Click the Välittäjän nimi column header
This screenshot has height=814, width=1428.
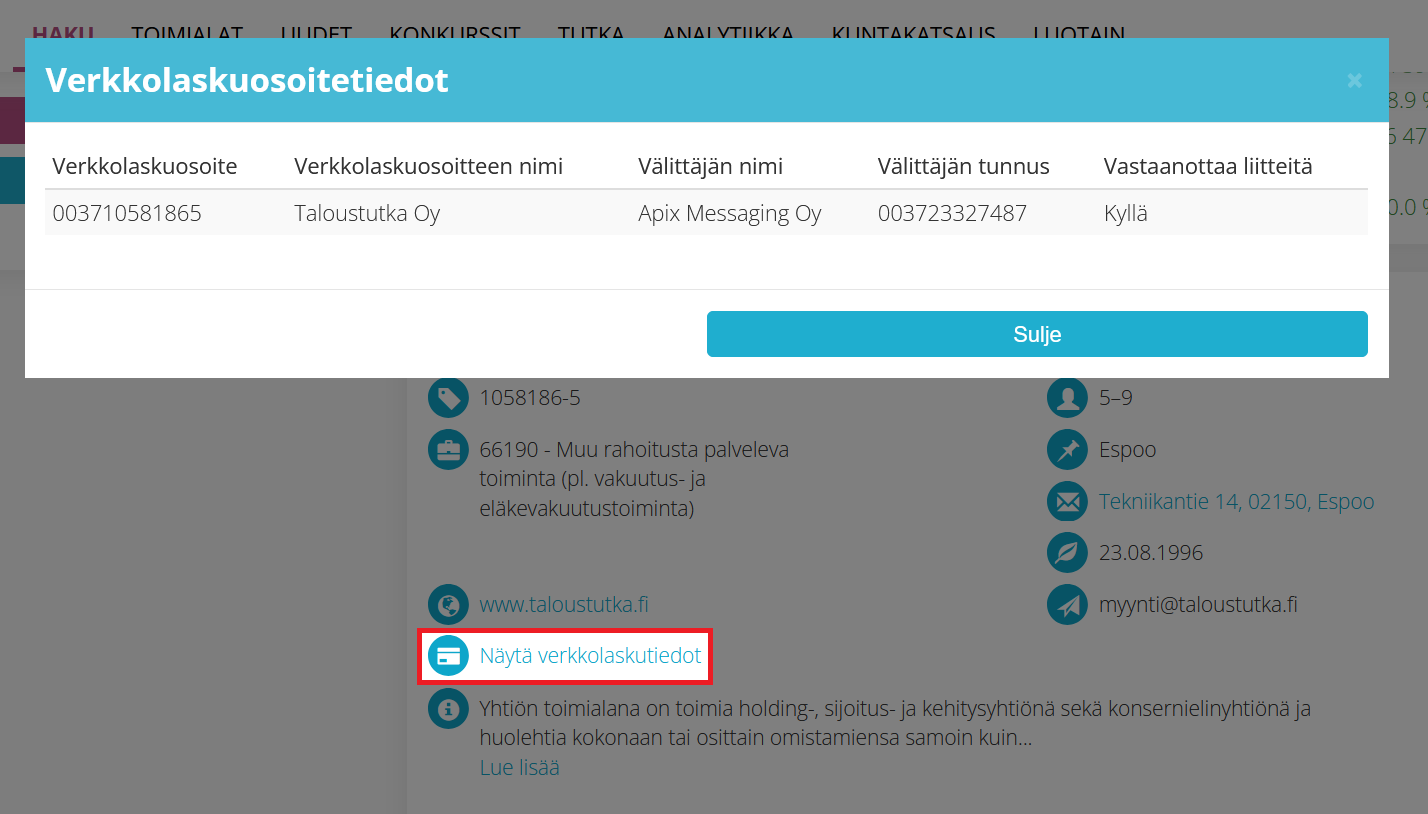(x=710, y=166)
